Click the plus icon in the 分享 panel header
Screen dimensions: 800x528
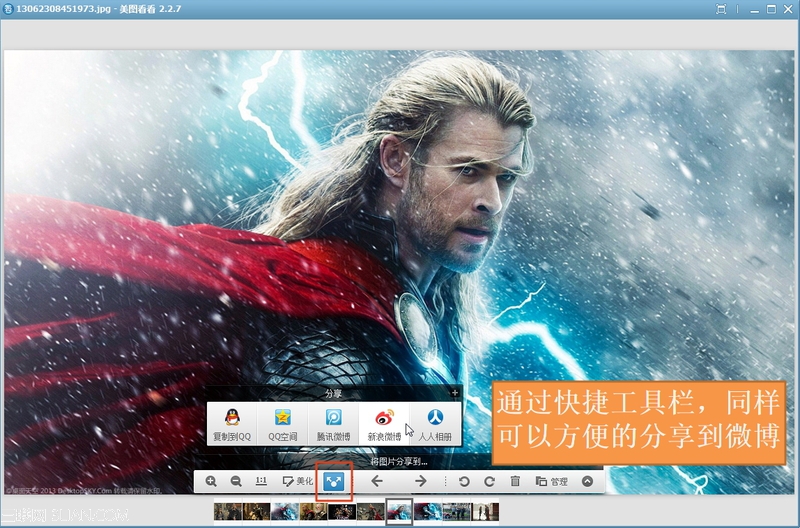(x=454, y=393)
